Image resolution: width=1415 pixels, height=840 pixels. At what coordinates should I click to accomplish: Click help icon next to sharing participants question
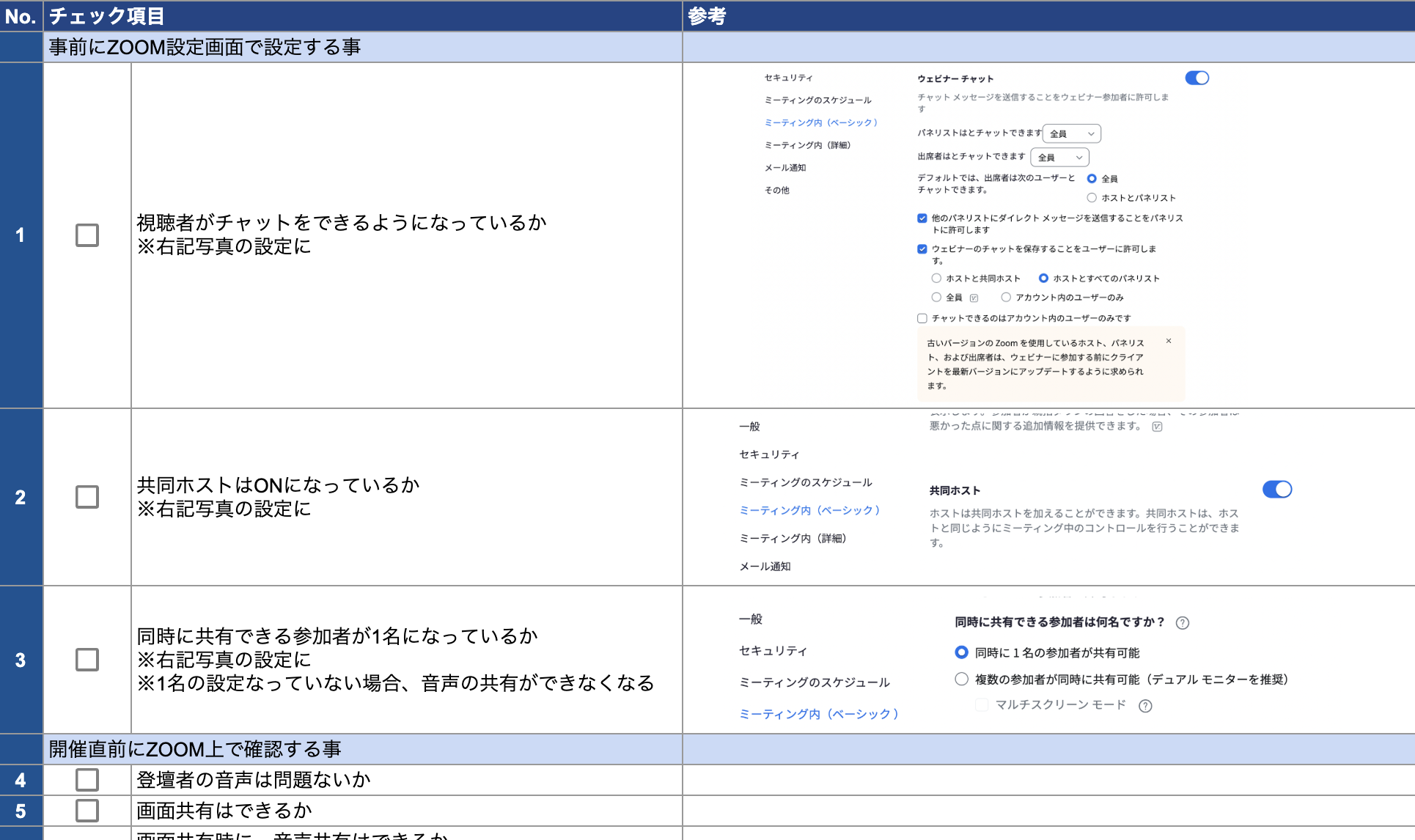coord(1182,623)
